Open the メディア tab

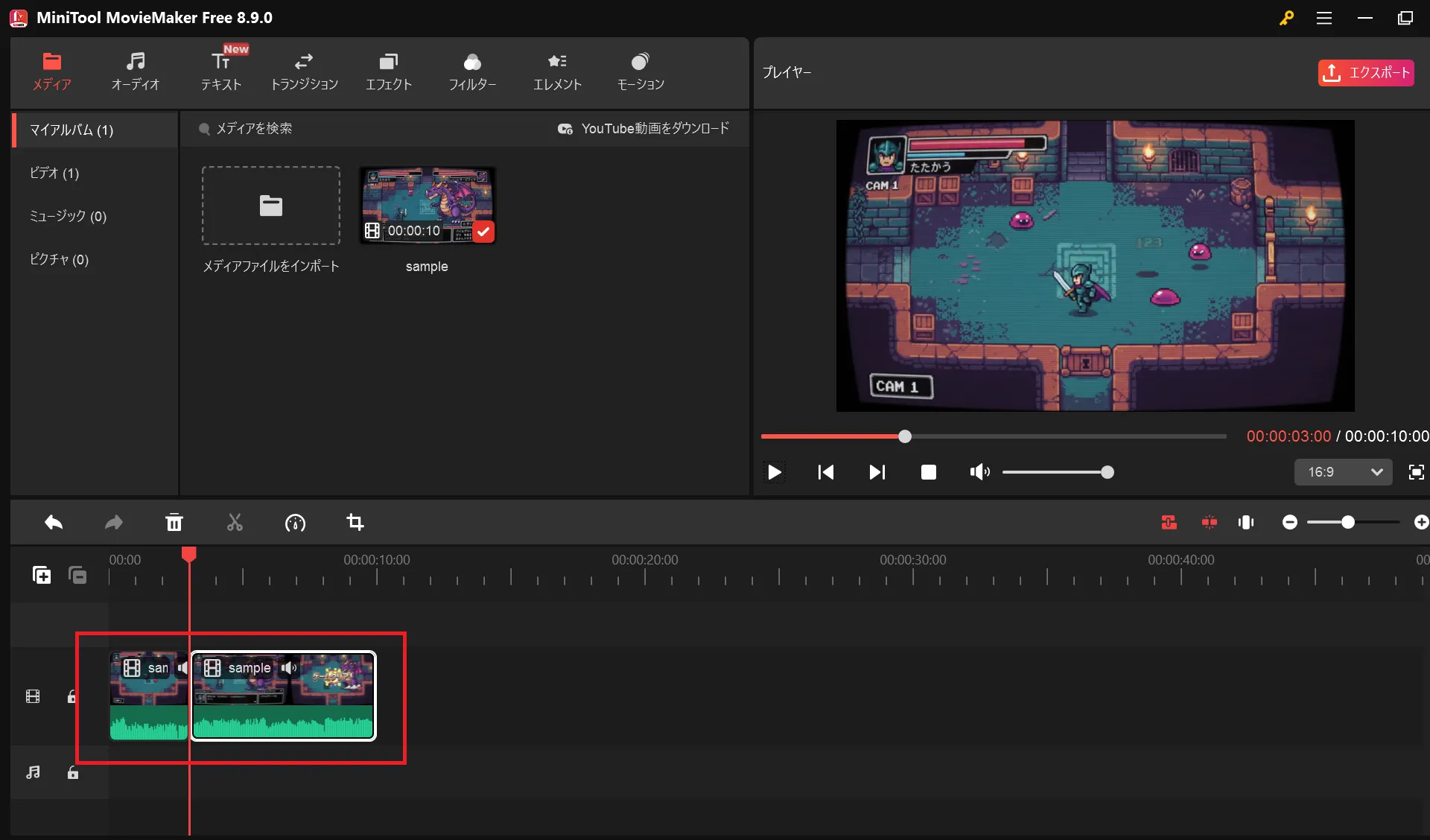click(52, 71)
